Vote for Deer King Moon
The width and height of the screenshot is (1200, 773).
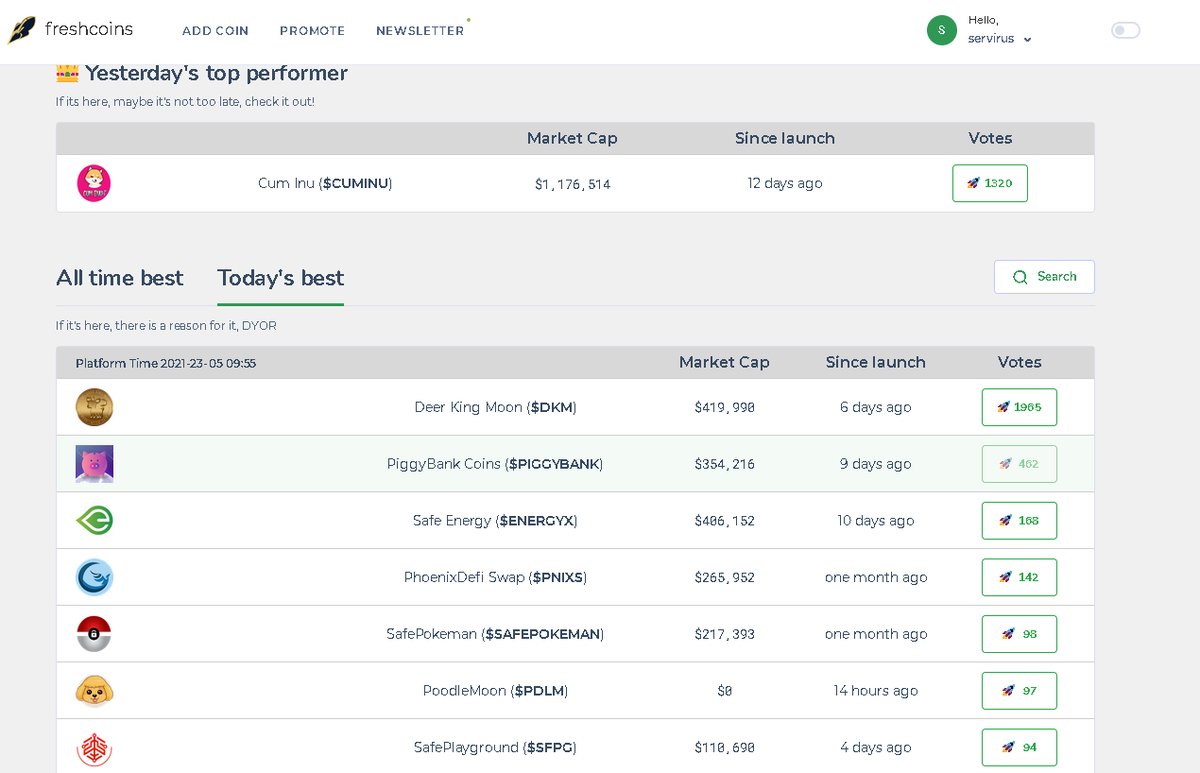(x=1019, y=407)
